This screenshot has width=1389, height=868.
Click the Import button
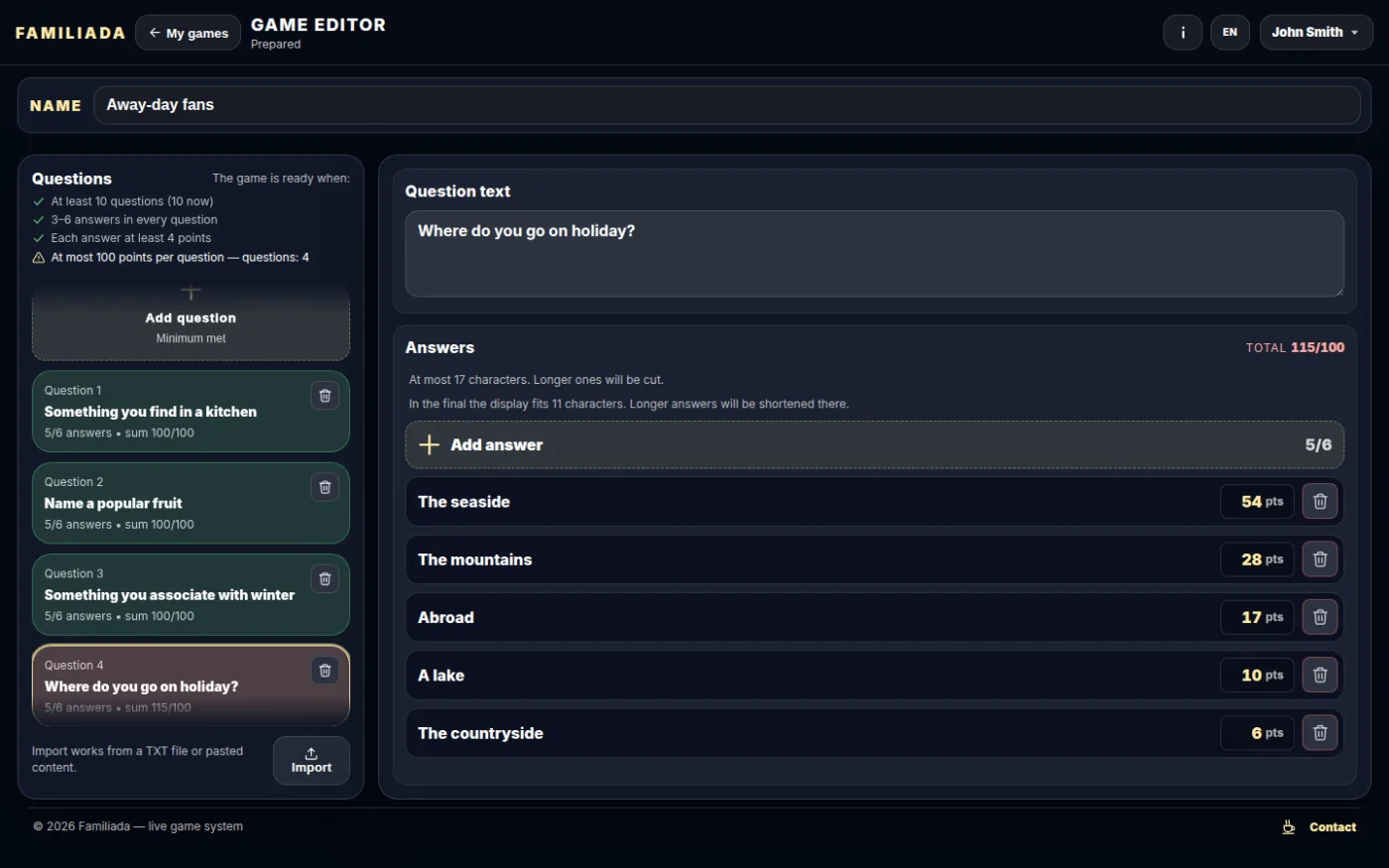pos(312,761)
